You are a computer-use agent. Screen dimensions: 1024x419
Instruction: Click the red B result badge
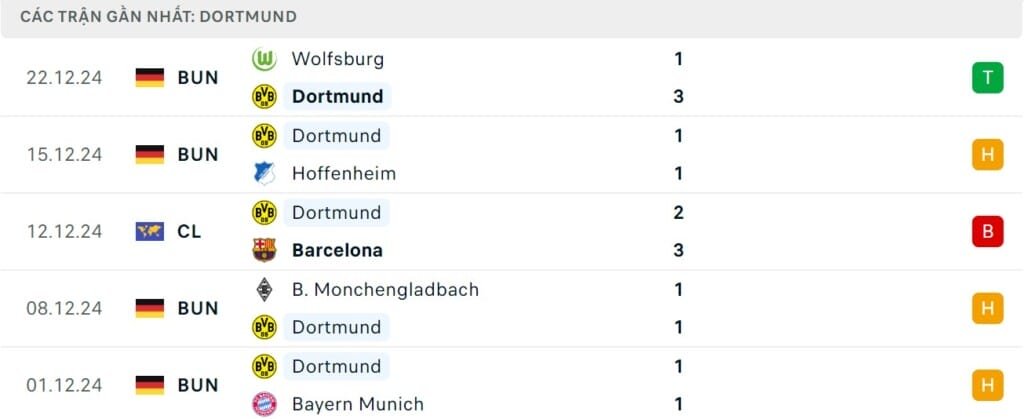pyautogui.click(x=987, y=232)
